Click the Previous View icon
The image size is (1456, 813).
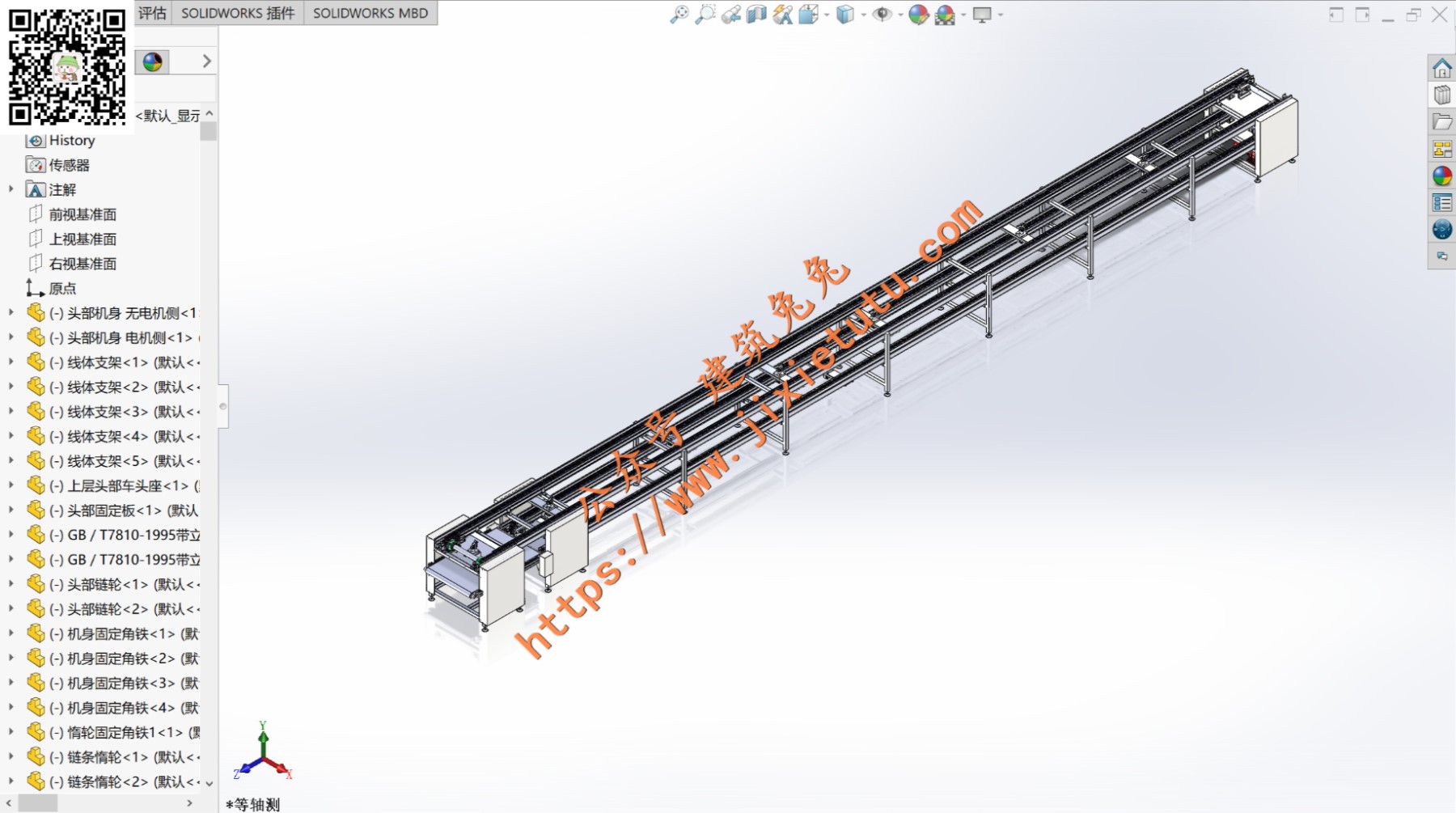pyautogui.click(x=731, y=15)
